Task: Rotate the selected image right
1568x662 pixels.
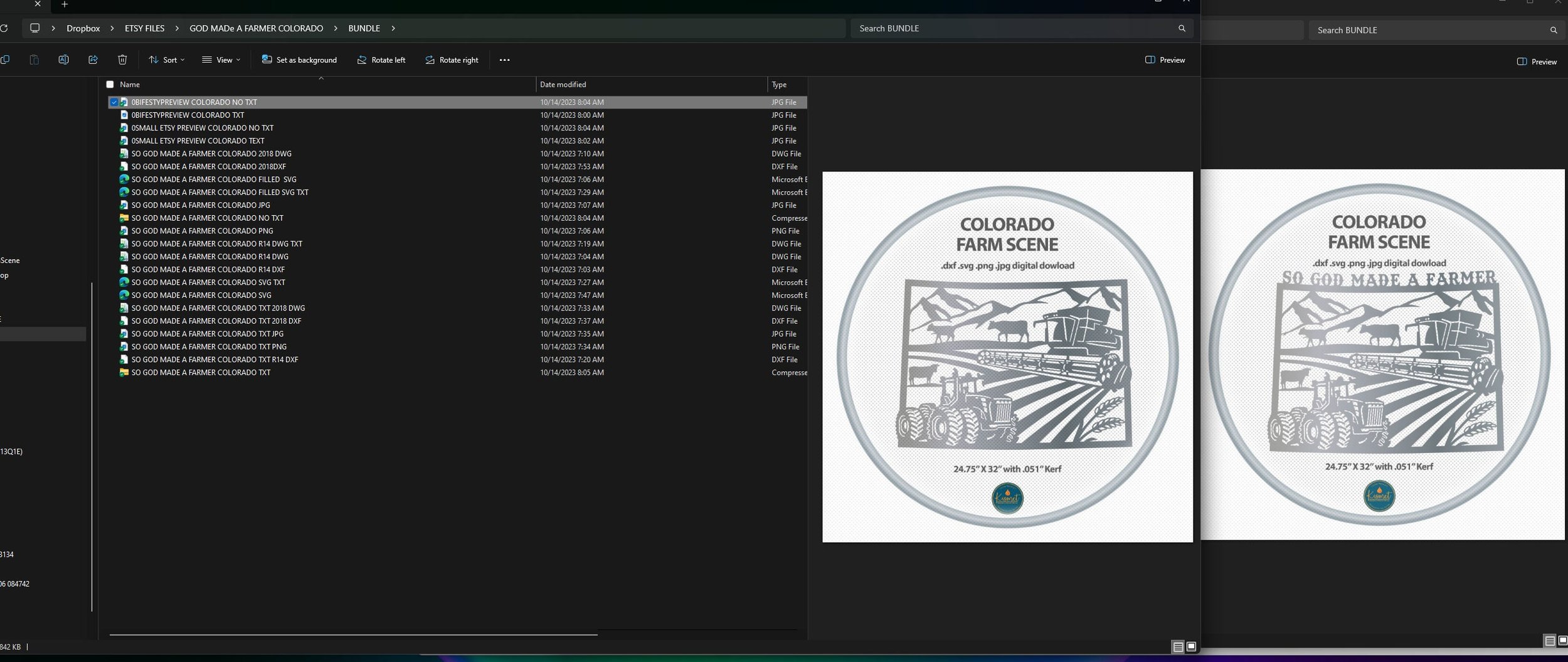Action: pyautogui.click(x=452, y=60)
